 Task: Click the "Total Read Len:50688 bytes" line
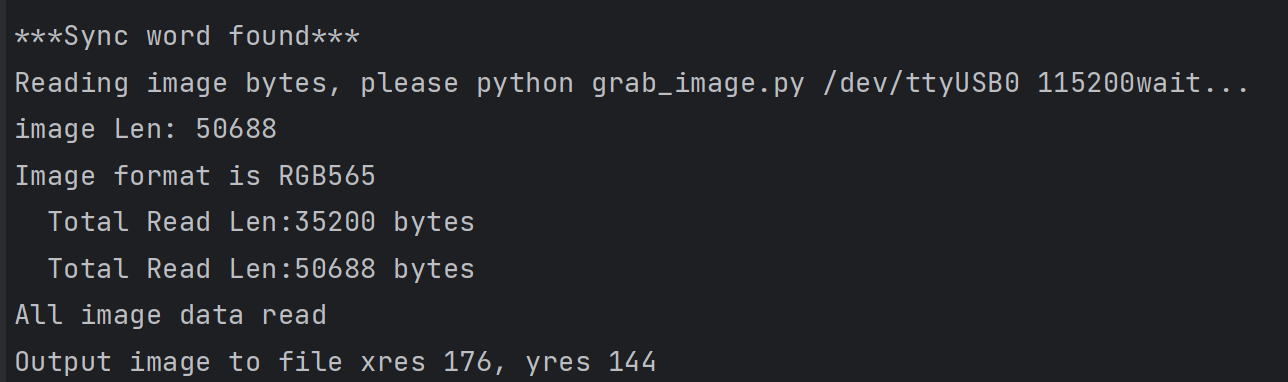coord(261,268)
